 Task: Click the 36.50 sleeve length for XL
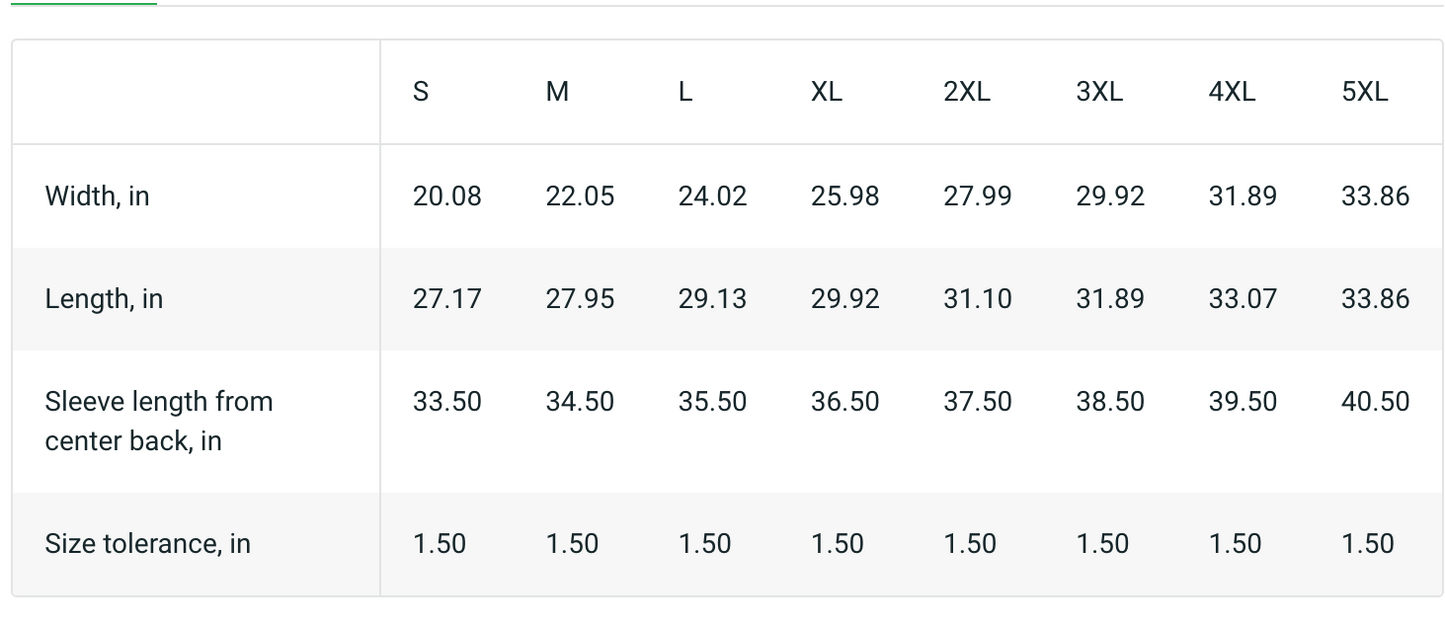click(844, 402)
